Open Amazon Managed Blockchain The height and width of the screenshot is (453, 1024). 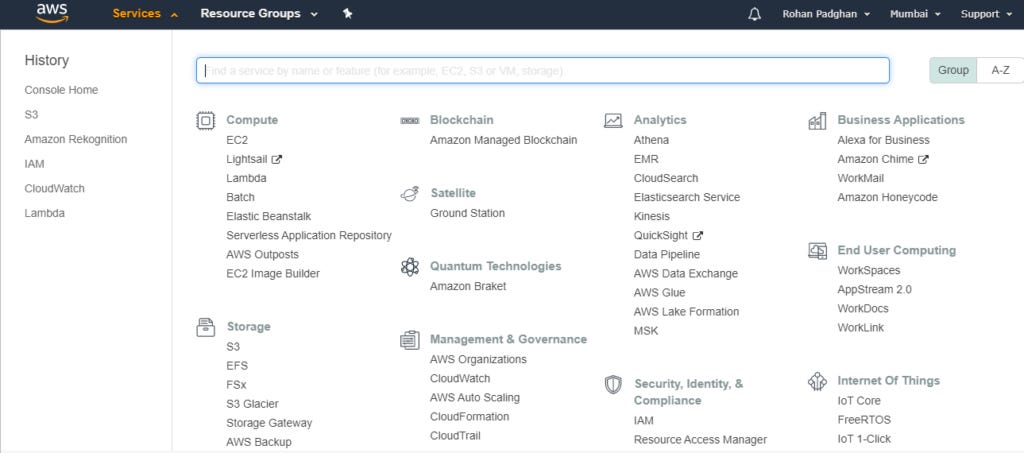504,140
